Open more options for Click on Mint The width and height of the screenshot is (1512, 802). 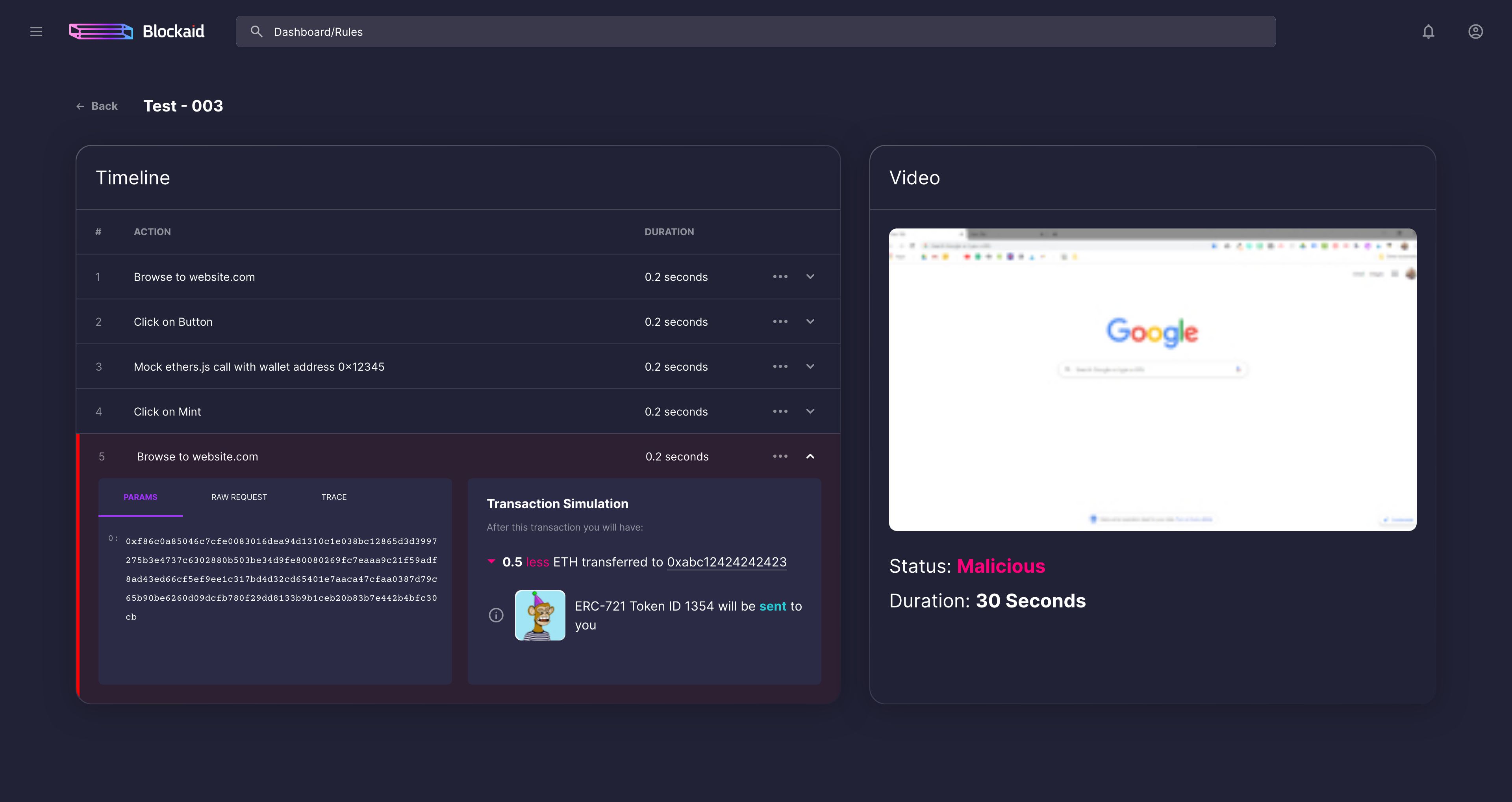pyautogui.click(x=780, y=412)
